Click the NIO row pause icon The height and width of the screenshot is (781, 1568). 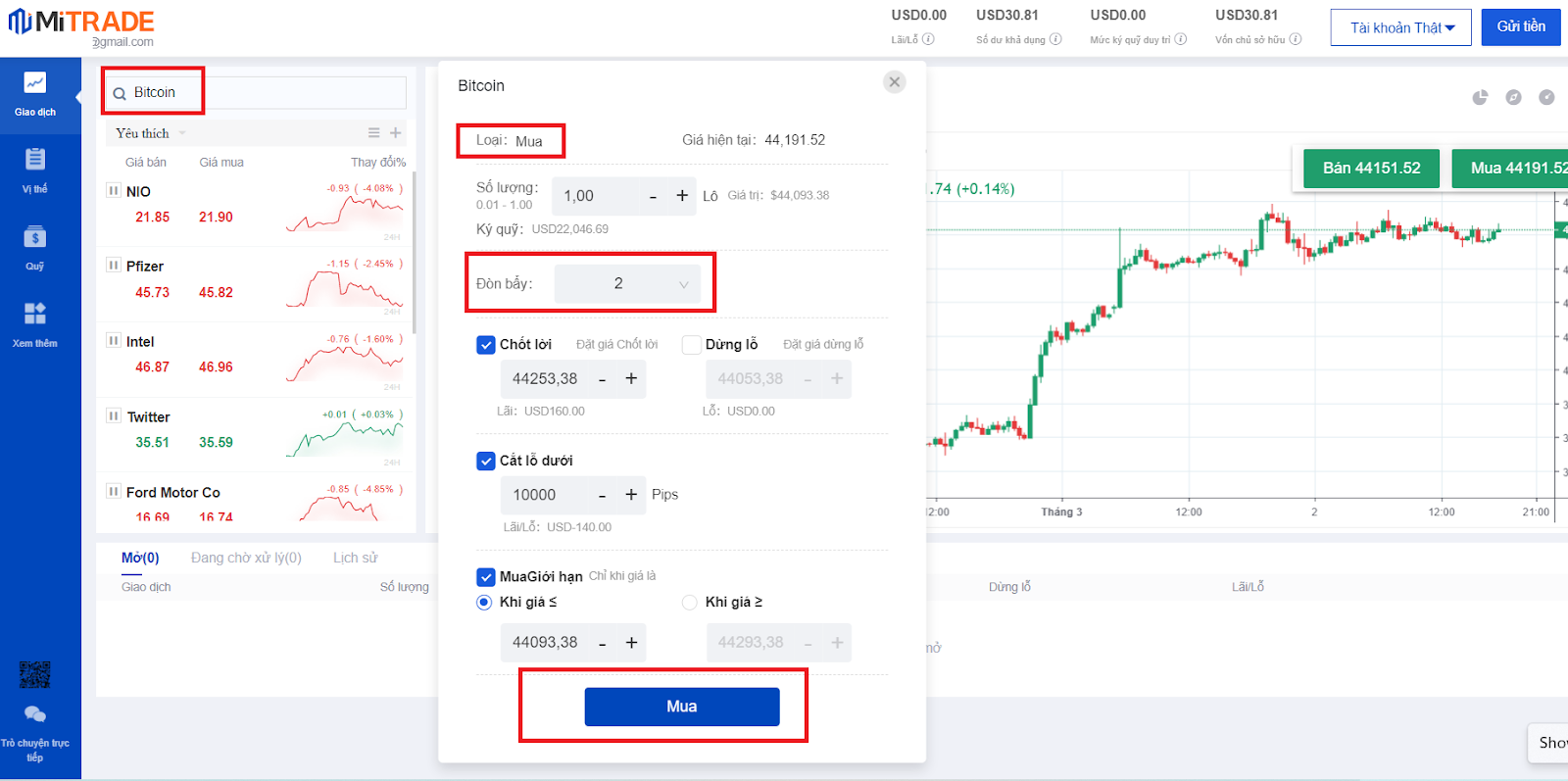114,190
